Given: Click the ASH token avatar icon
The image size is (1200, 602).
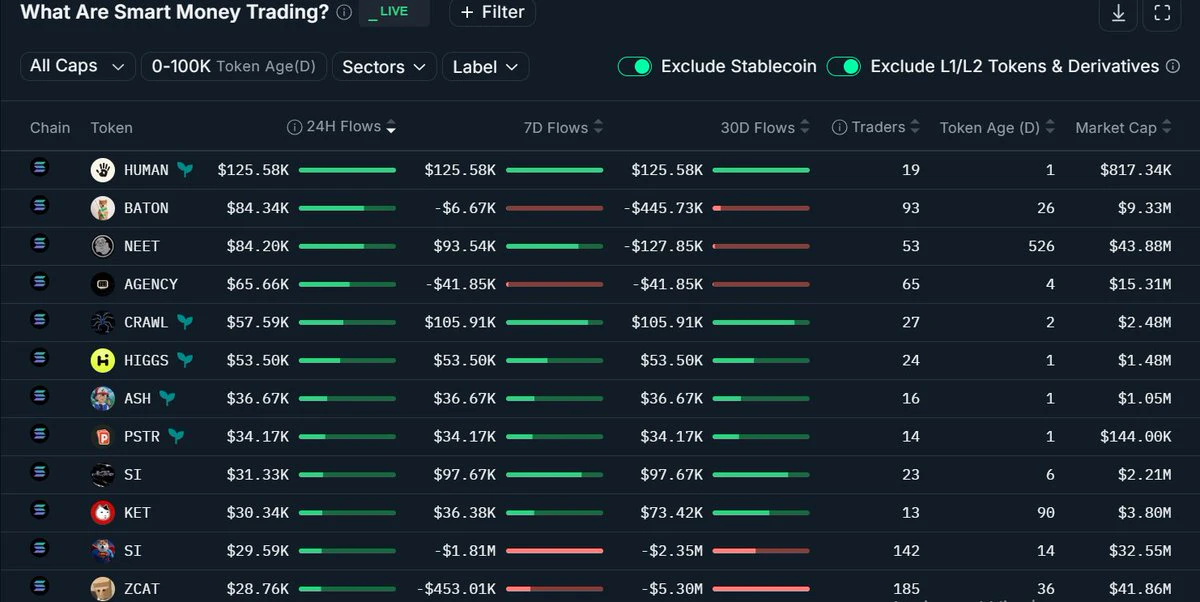Looking at the screenshot, I should pos(103,398).
